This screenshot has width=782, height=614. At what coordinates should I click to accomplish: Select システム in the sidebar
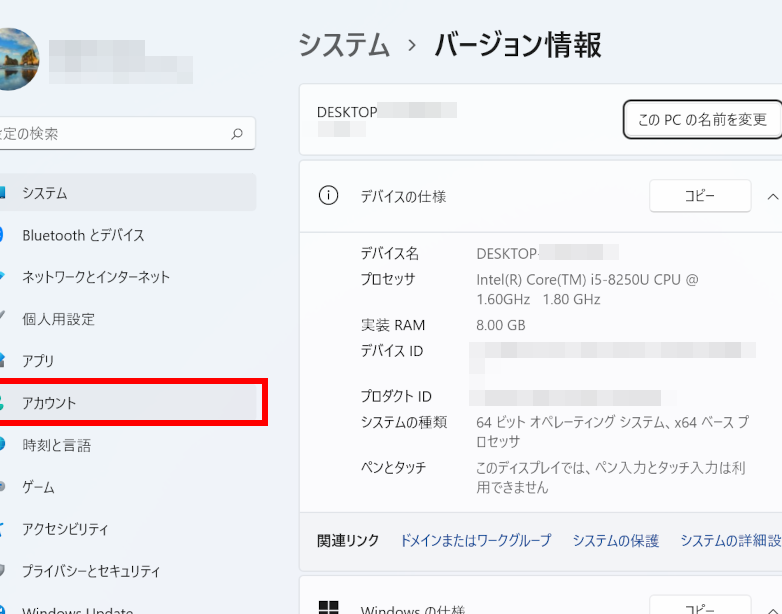[128, 193]
